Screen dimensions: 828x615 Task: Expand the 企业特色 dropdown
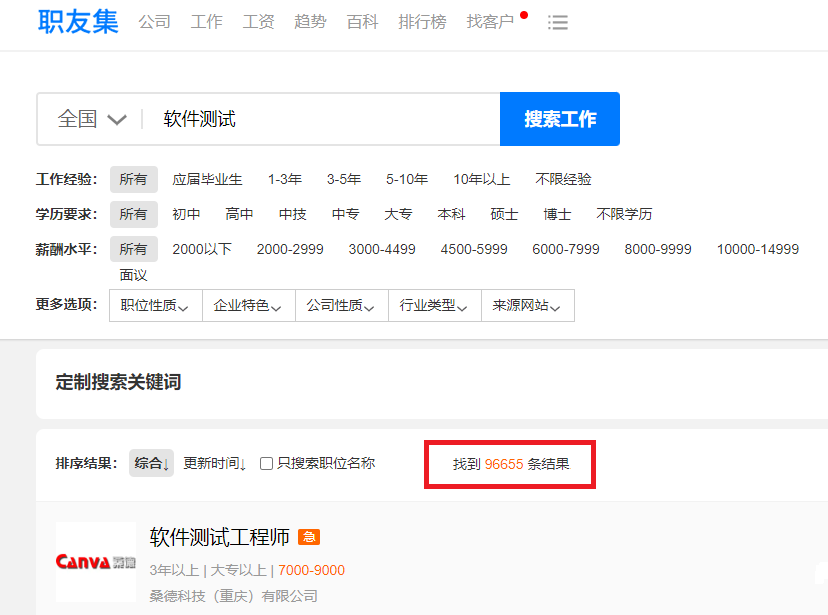[249, 306]
